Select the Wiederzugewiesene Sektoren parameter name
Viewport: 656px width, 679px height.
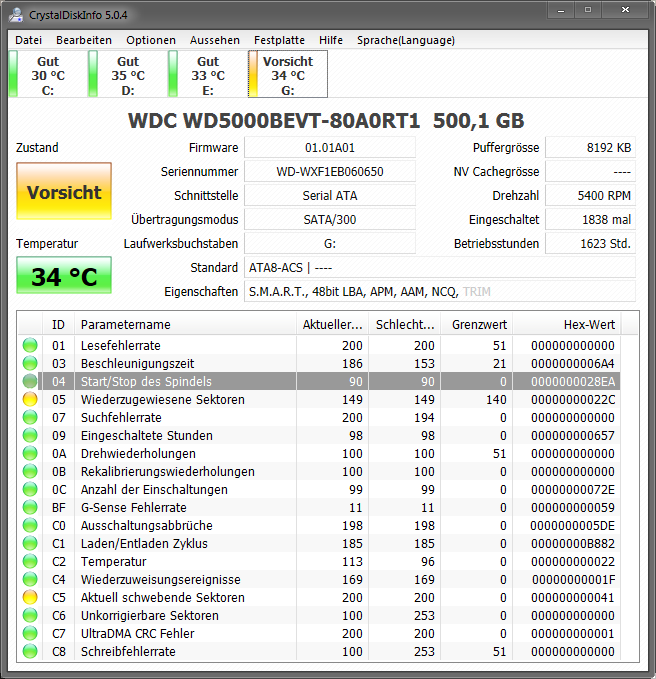(163, 399)
